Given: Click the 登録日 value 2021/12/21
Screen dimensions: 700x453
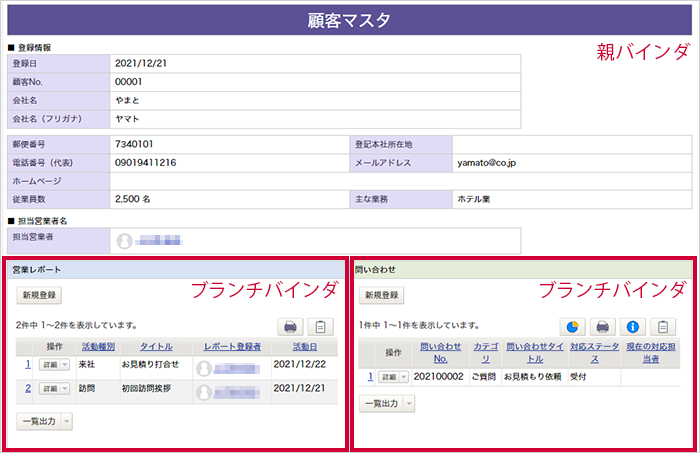Looking at the screenshot, I should click(x=141, y=63).
